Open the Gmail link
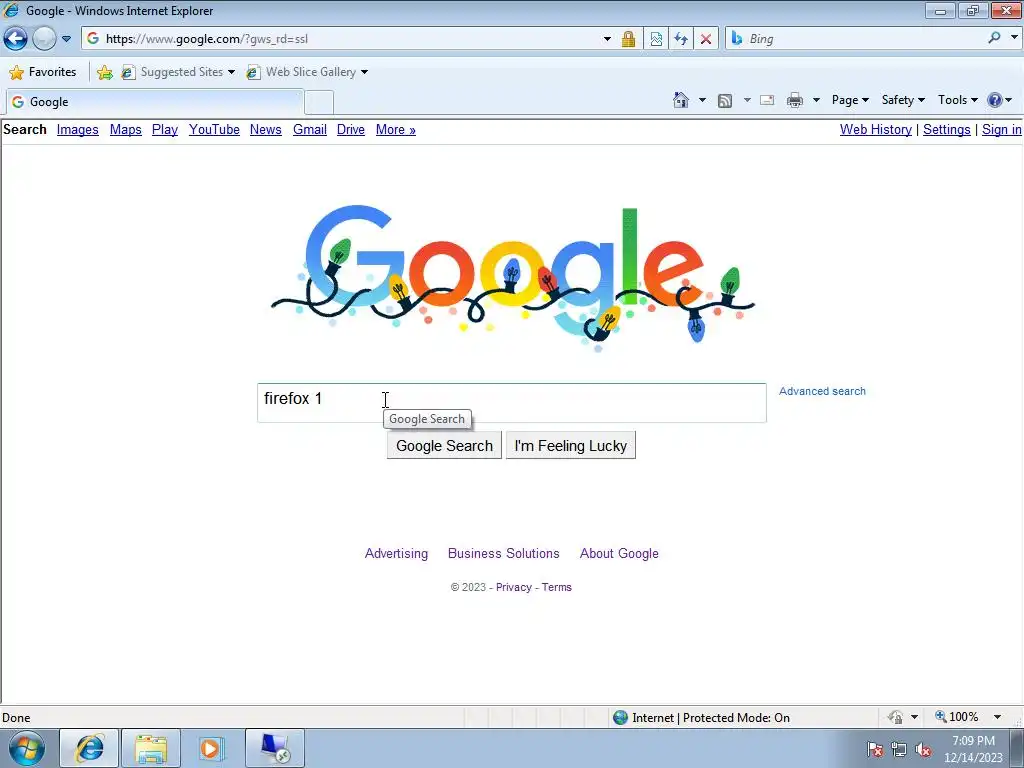This screenshot has width=1024, height=768. (310, 129)
